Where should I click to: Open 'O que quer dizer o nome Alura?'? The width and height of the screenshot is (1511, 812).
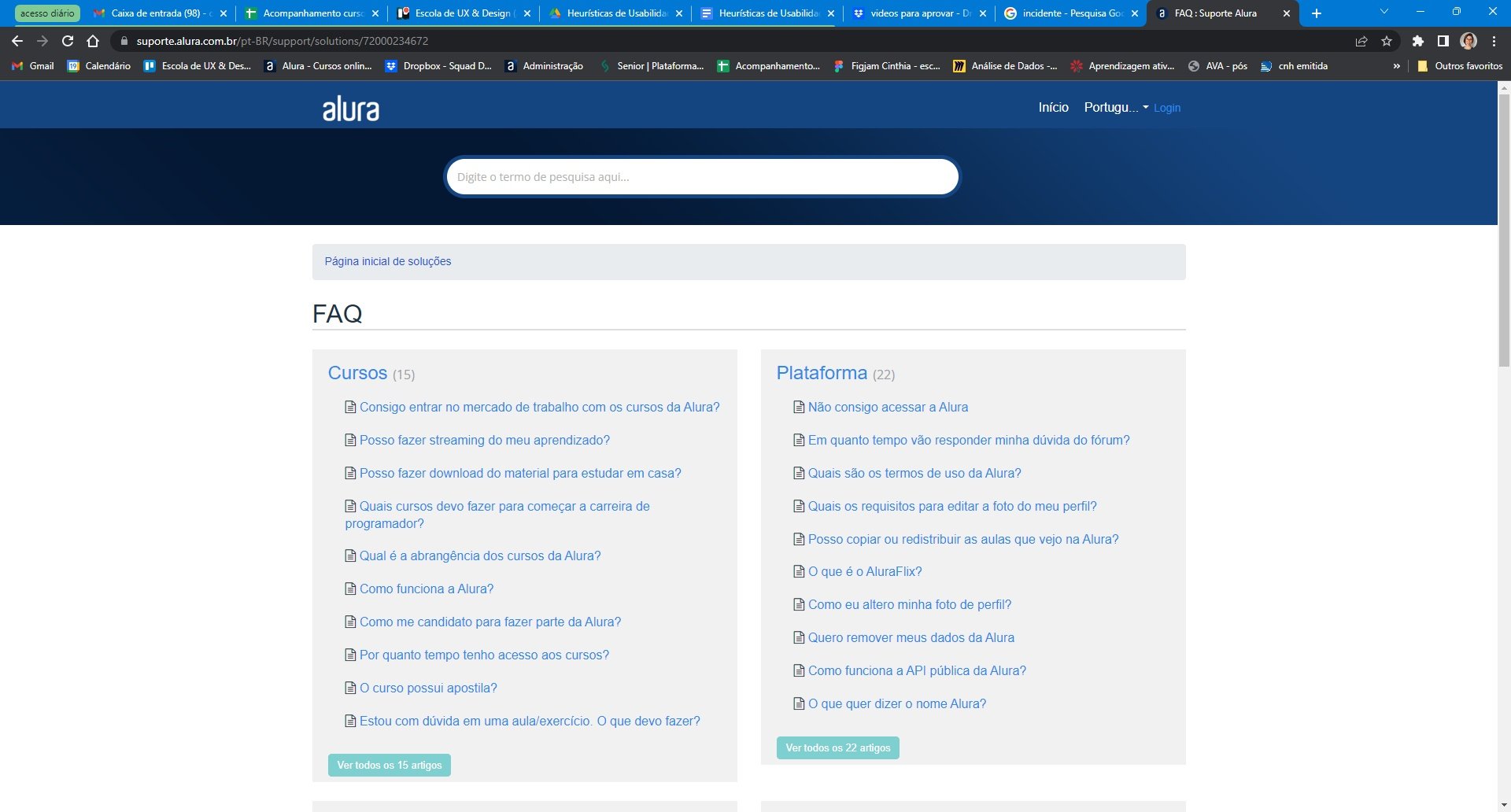point(897,703)
